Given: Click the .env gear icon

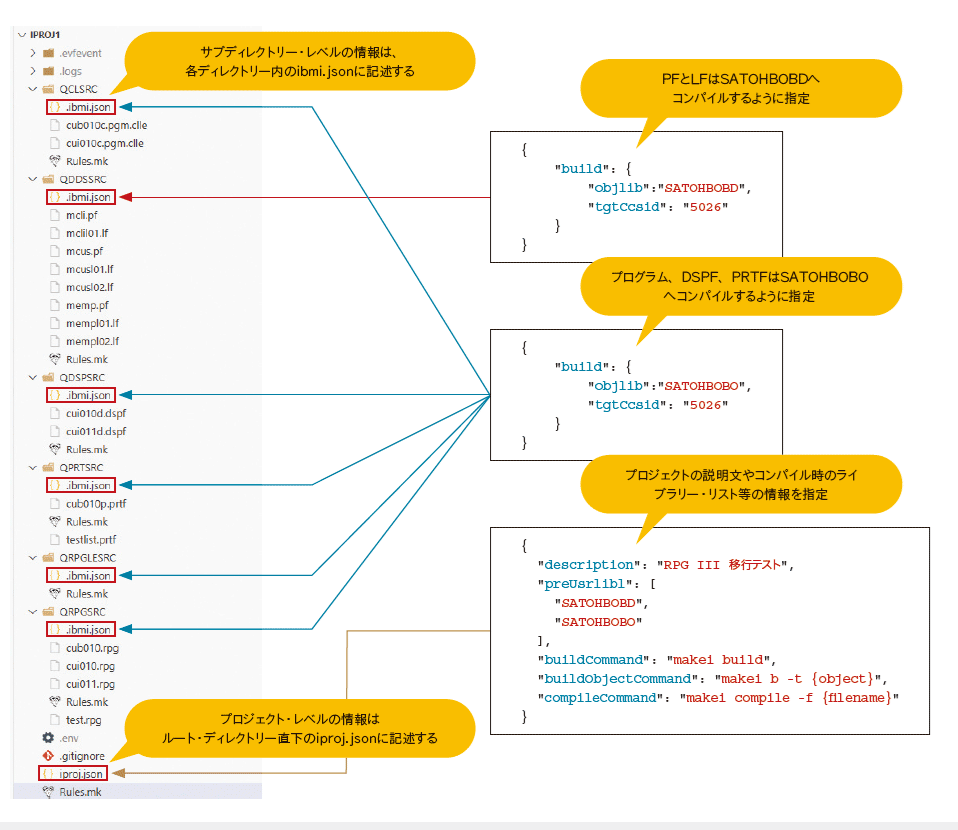Looking at the screenshot, I should tap(47, 738).
